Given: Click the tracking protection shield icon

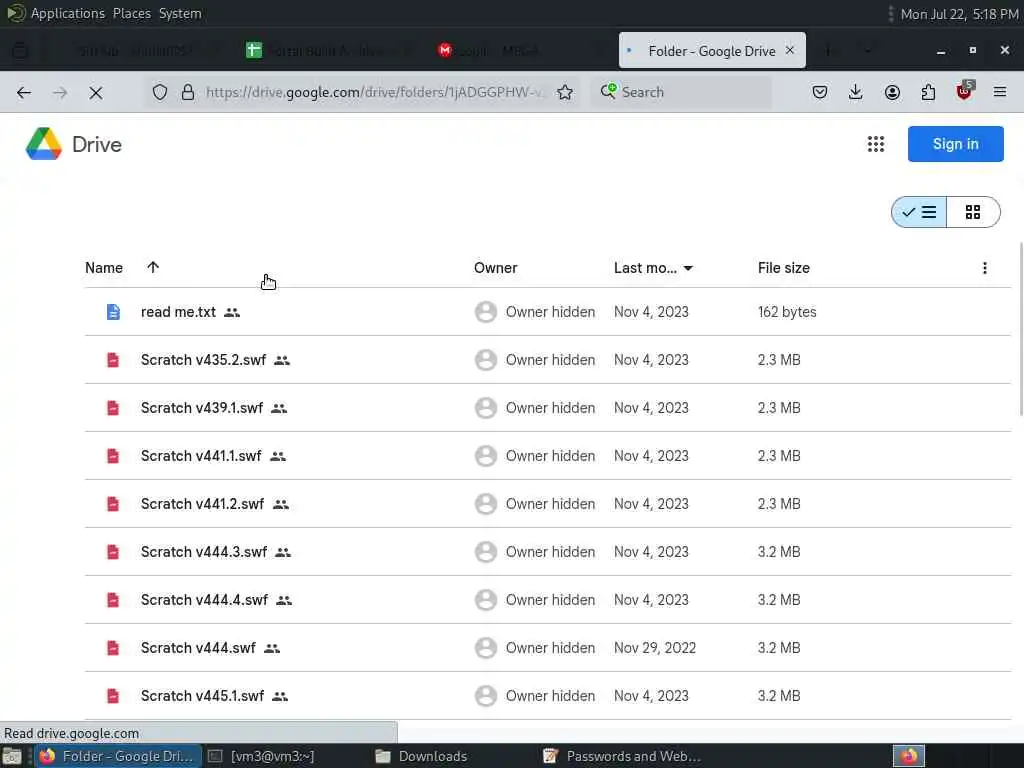Looking at the screenshot, I should click(160, 92).
